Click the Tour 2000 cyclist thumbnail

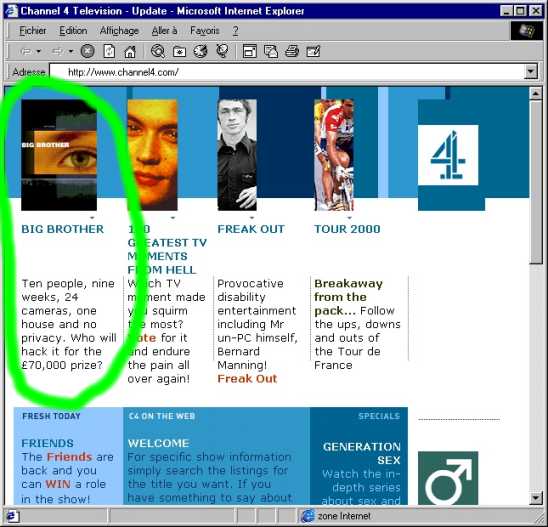(x=334, y=155)
